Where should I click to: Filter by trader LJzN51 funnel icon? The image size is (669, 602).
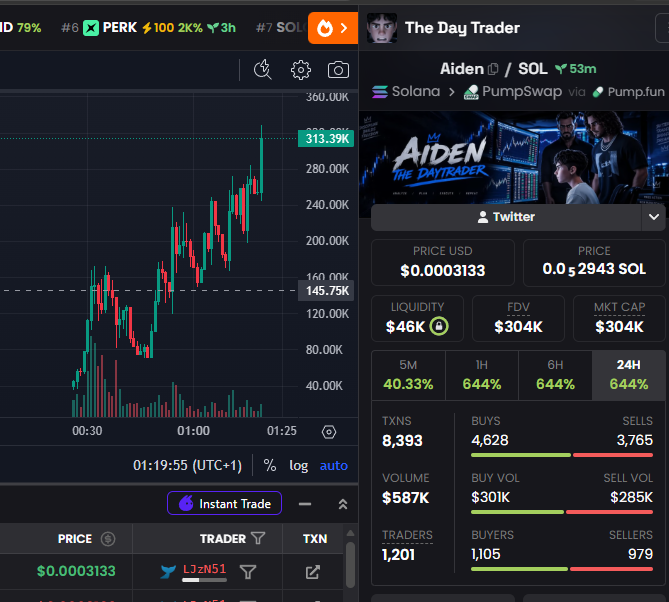[x=248, y=572]
